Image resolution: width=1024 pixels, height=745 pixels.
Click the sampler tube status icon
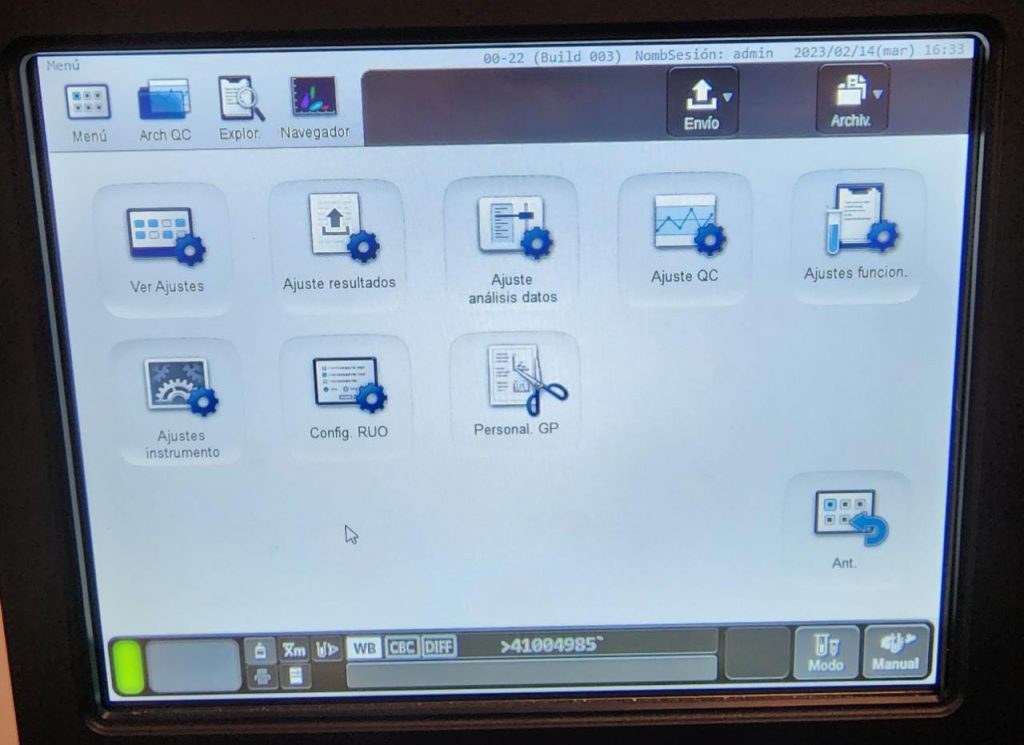327,649
